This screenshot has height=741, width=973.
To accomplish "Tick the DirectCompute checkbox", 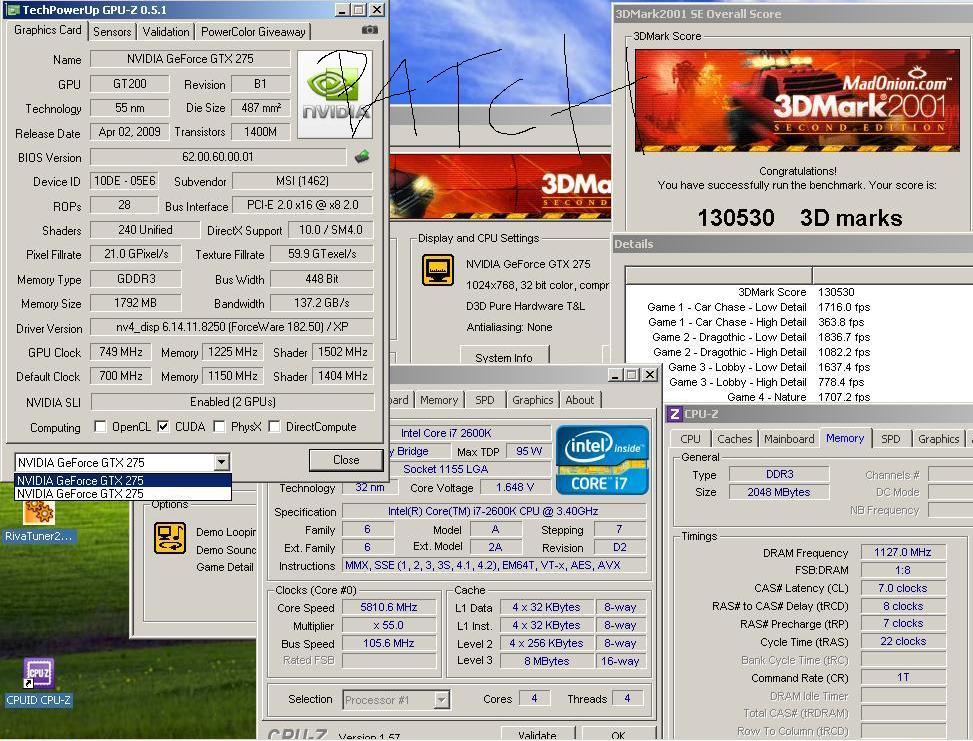I will [x=274, y=427].
